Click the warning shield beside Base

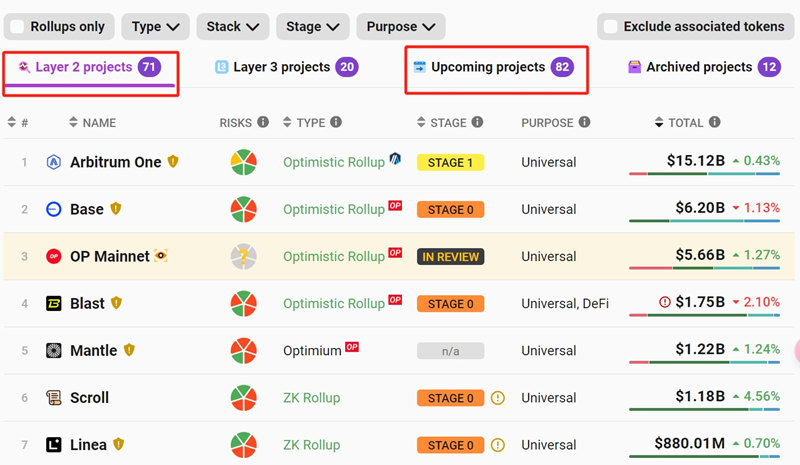[x=116, y=209]
